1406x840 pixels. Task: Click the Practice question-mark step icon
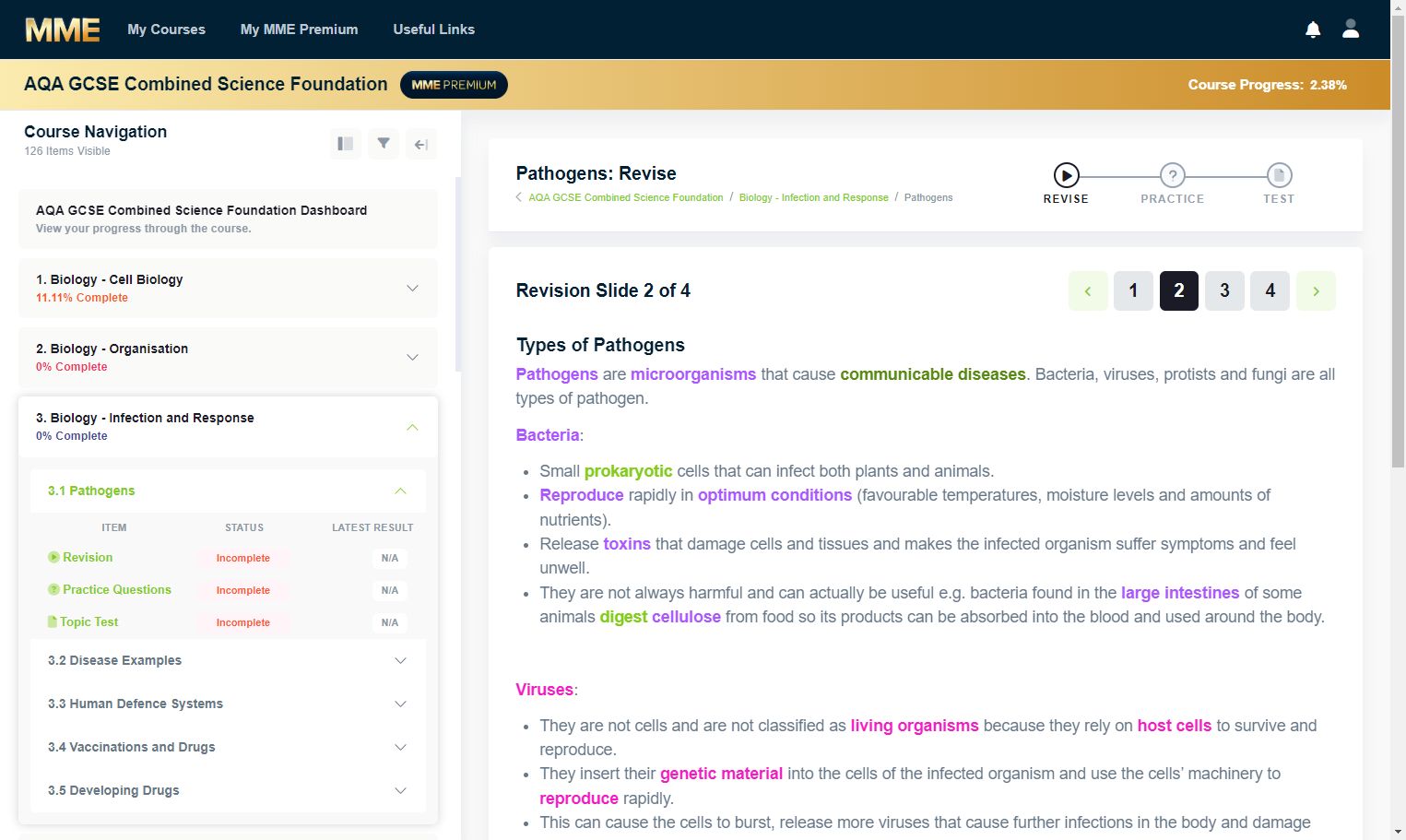point(1173,175)
